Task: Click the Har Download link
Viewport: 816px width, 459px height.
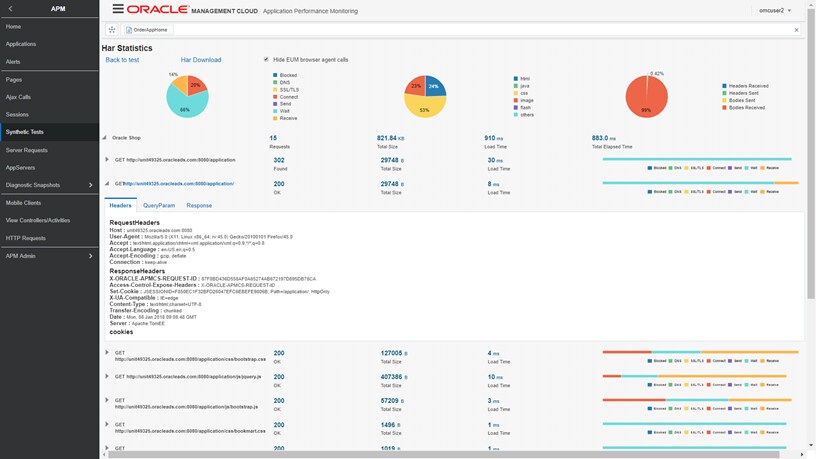Action: click(x=201, y=60)
